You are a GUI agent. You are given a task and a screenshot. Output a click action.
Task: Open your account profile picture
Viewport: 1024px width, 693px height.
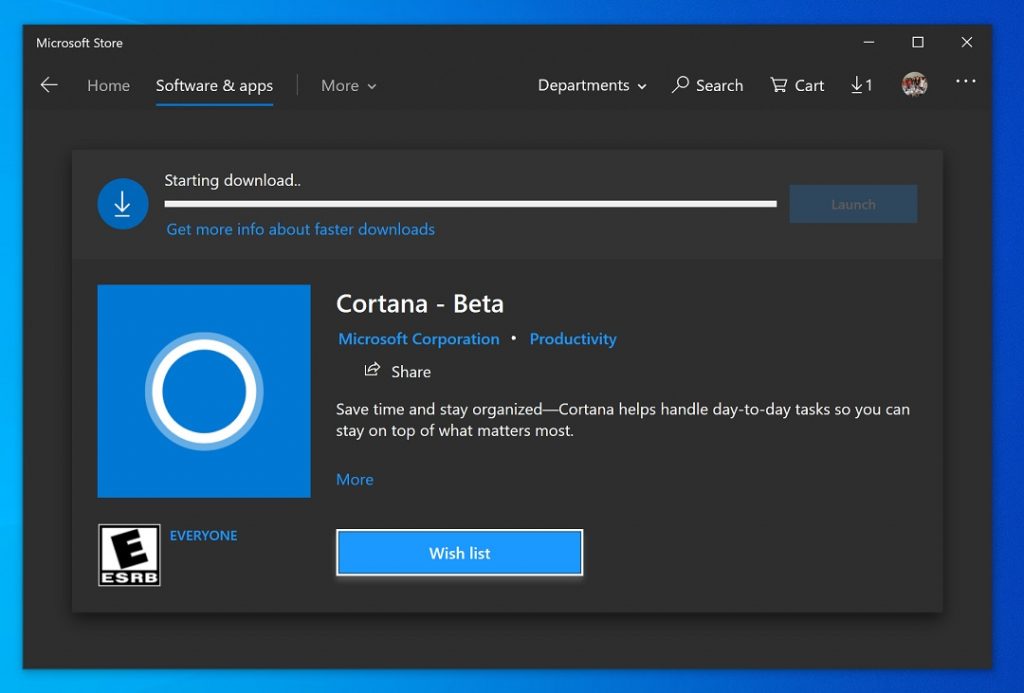coord(914,84)
